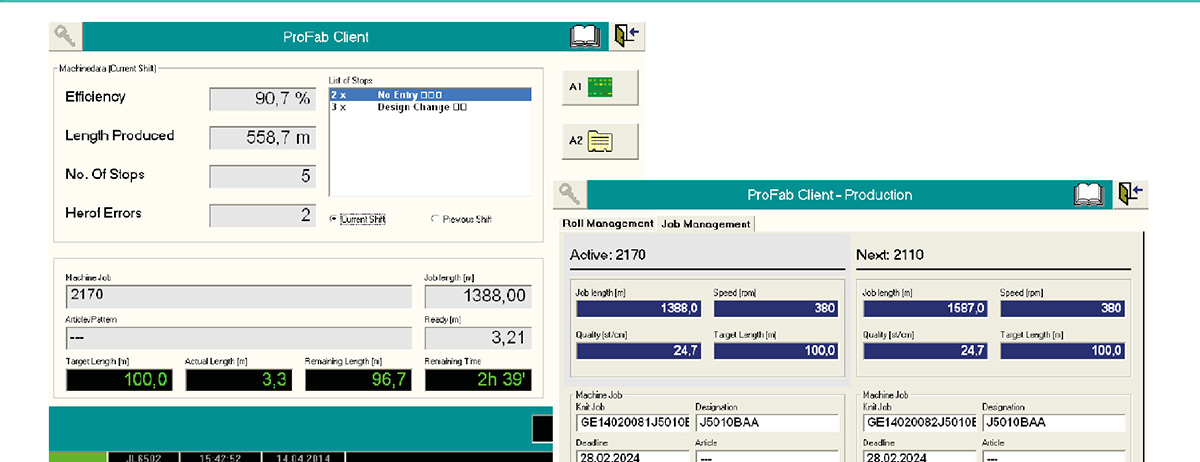Click the 'Active: 2170' heading
The image size is (1200, 462).
pyautogui.click(x=608, y=255)
